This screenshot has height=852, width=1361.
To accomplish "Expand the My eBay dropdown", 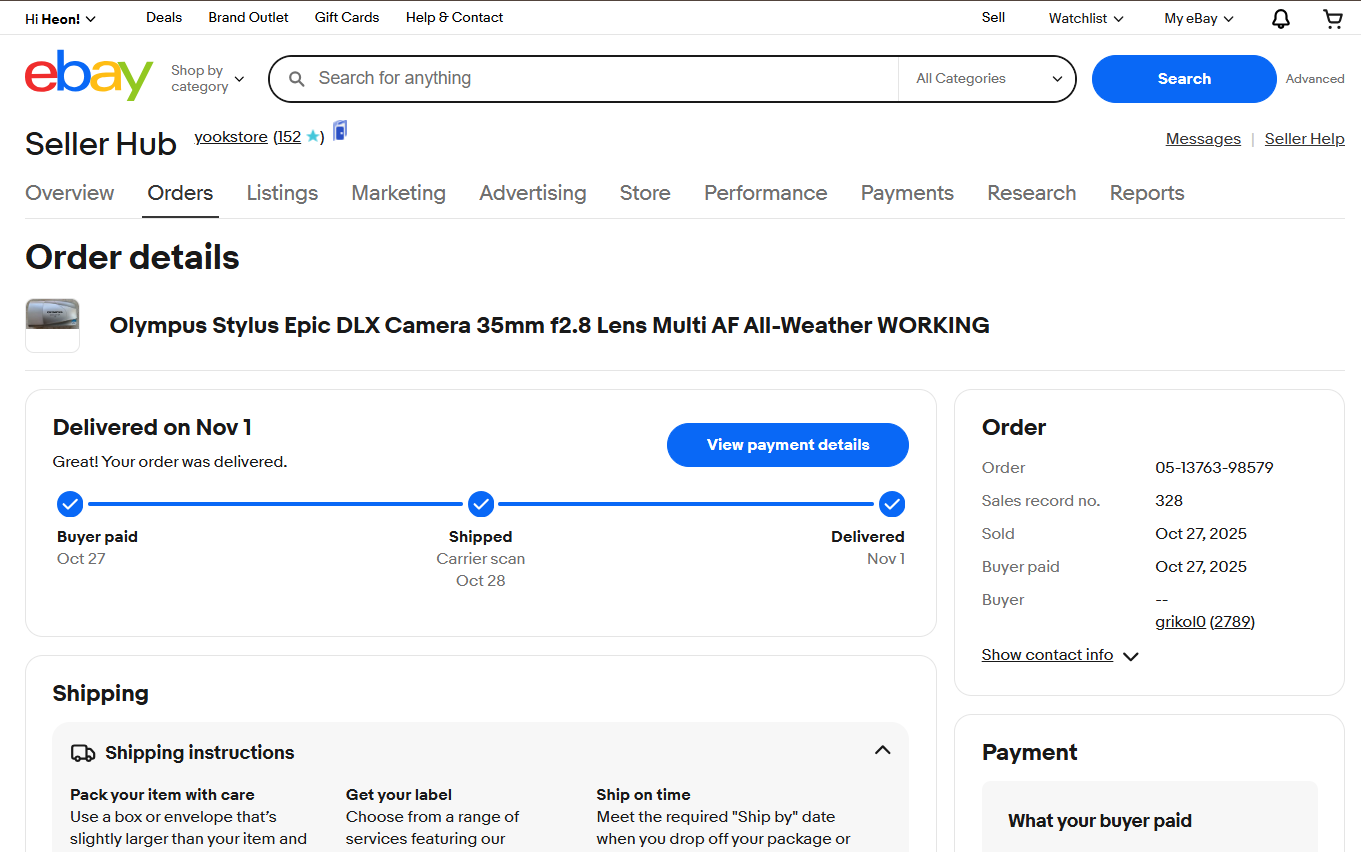I will (1199, 18).
